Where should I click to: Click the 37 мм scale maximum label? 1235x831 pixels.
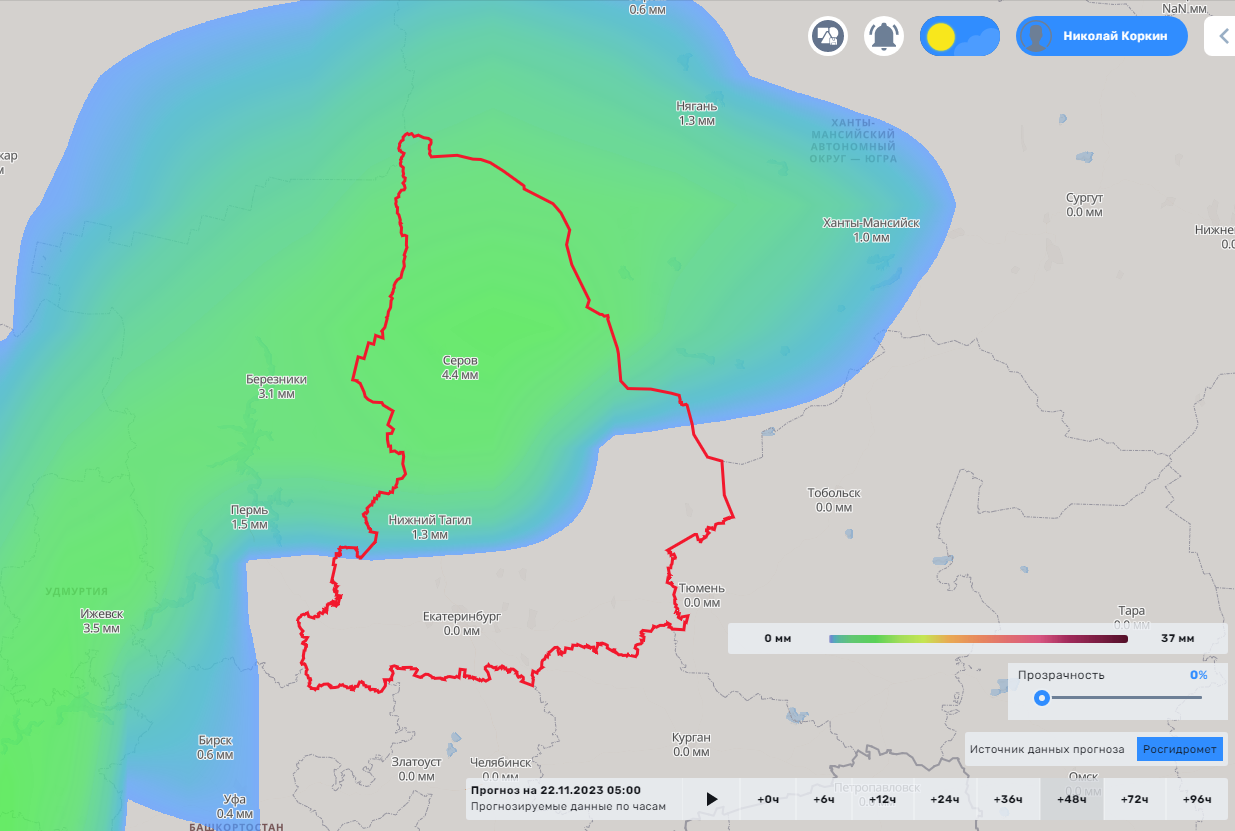[1178, 638]
